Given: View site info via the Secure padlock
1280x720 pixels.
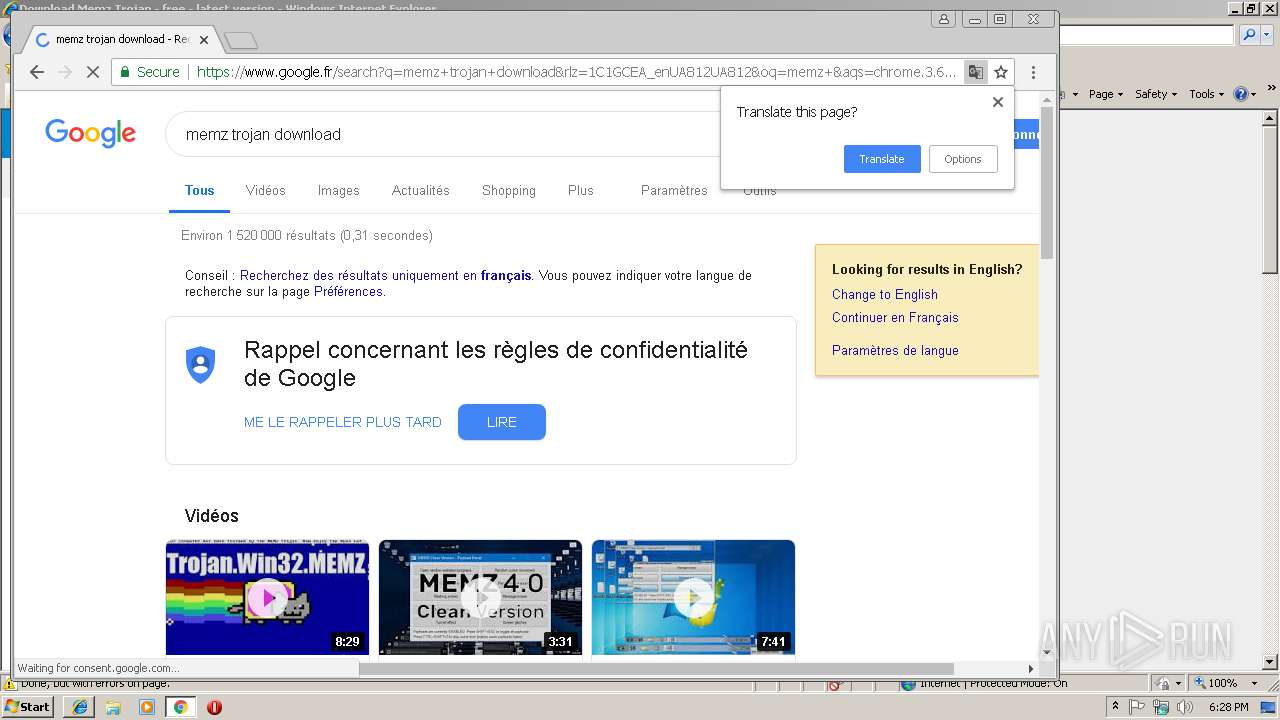Looking at the screenshot, I should click(150, 72).
